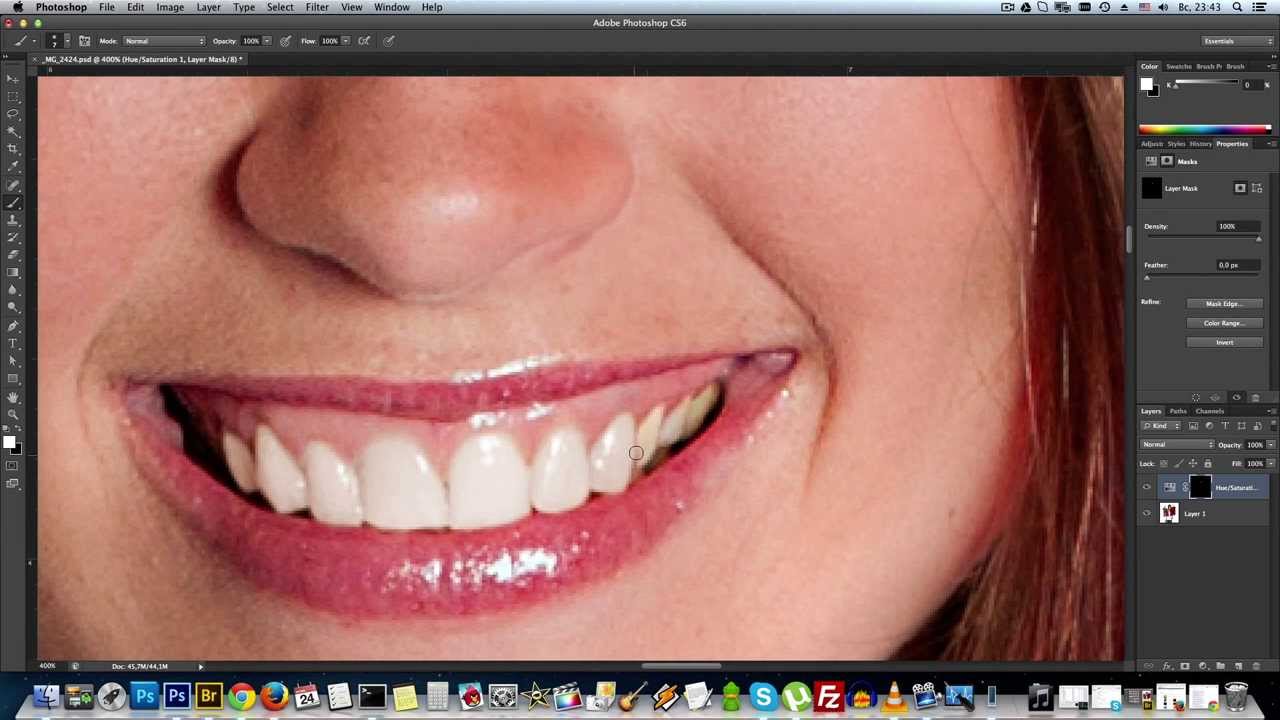Switch to the Swatches tab
Image resolution: width=1280 pixels, height=720 pixels.
click(1179, 66)
